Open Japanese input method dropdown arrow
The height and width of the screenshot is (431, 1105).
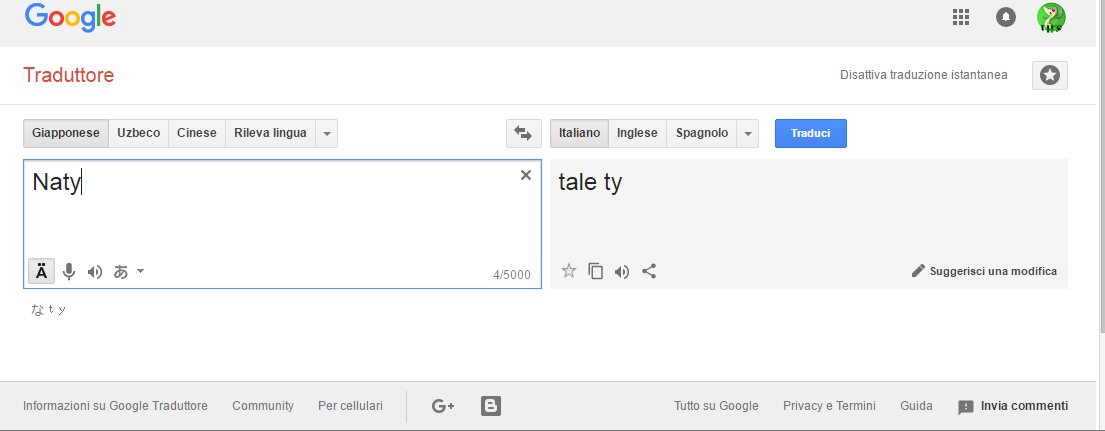point(140,271)
